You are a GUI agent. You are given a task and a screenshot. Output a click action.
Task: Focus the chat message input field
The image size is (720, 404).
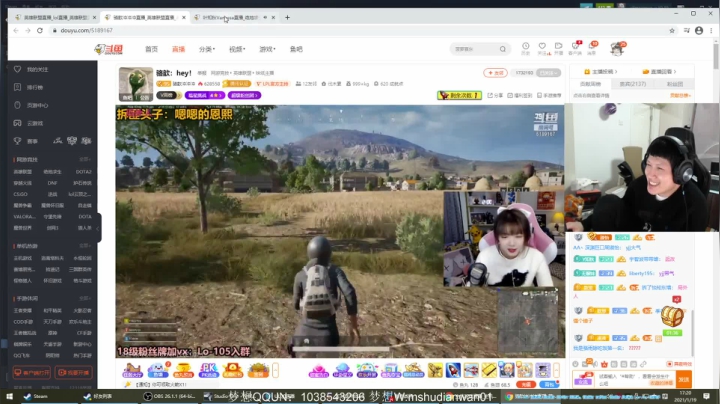pyautogui.click(x=636, y=379)
